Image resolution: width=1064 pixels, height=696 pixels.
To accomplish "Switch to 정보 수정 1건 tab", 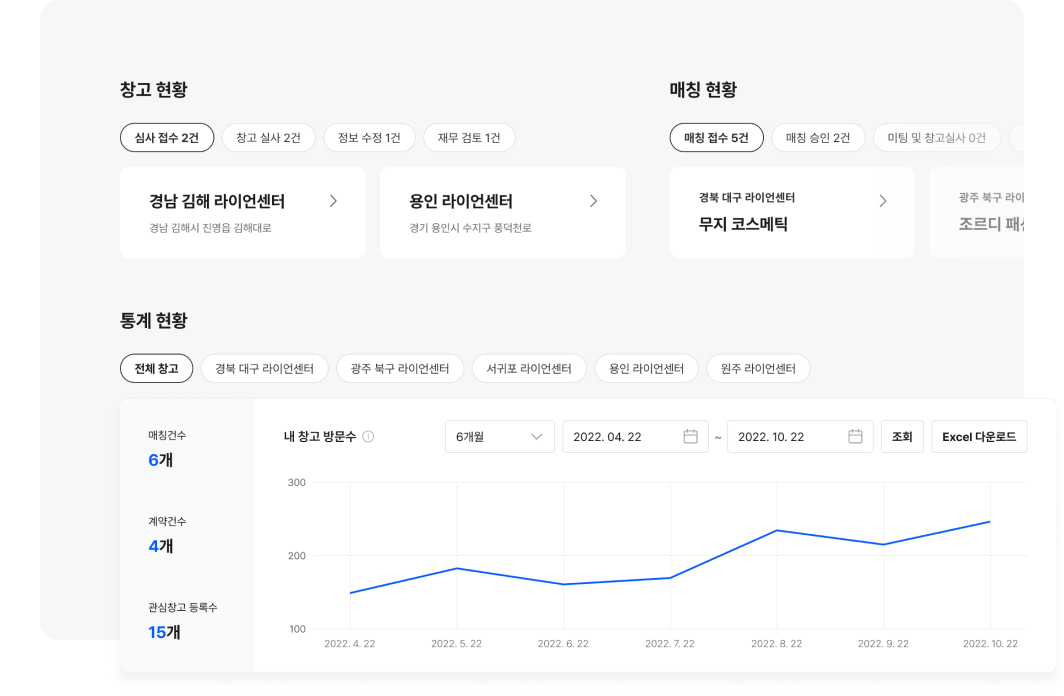I will coord(369,138).
